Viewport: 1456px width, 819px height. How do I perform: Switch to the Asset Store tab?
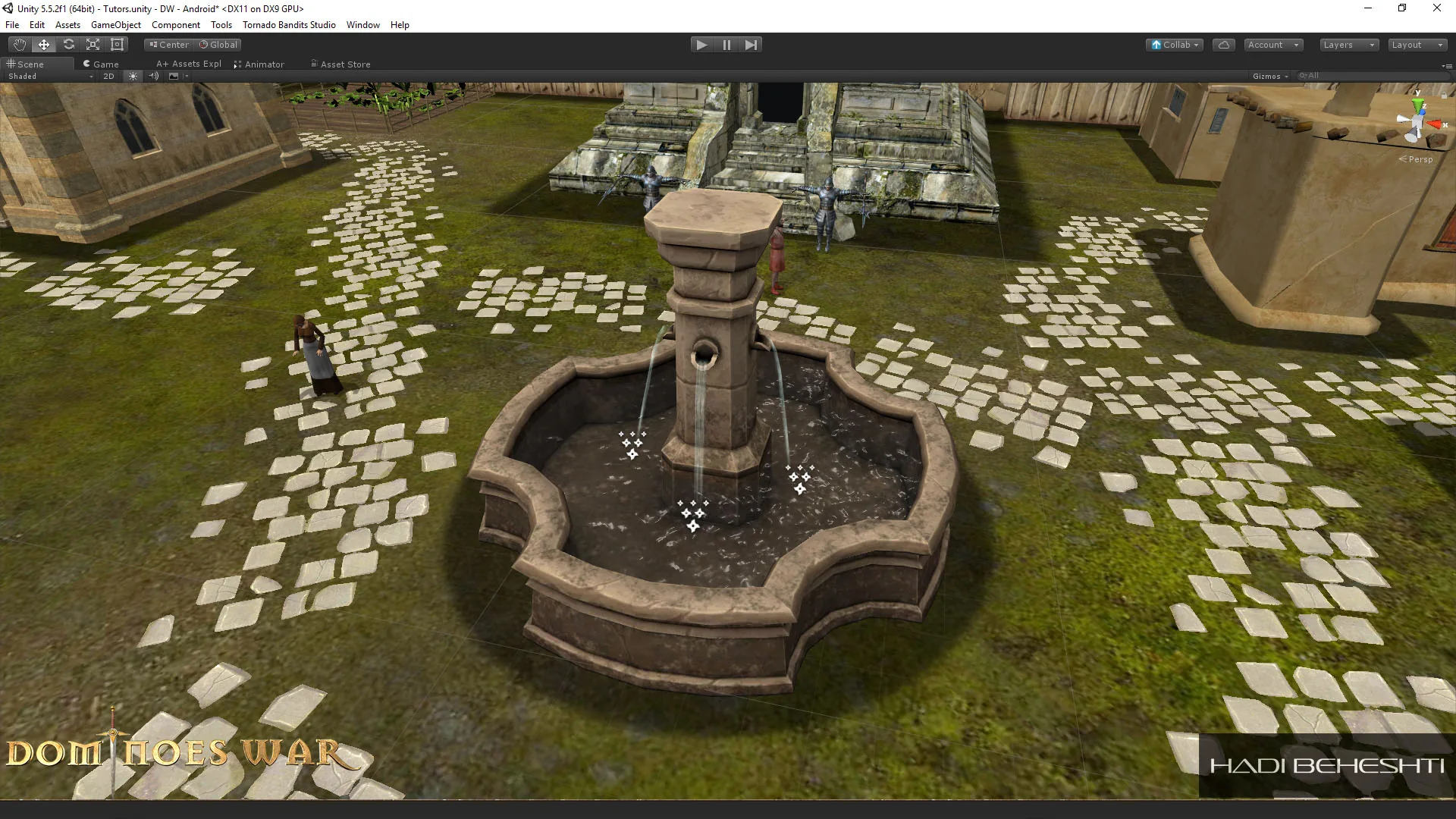(x=340, y=64)
